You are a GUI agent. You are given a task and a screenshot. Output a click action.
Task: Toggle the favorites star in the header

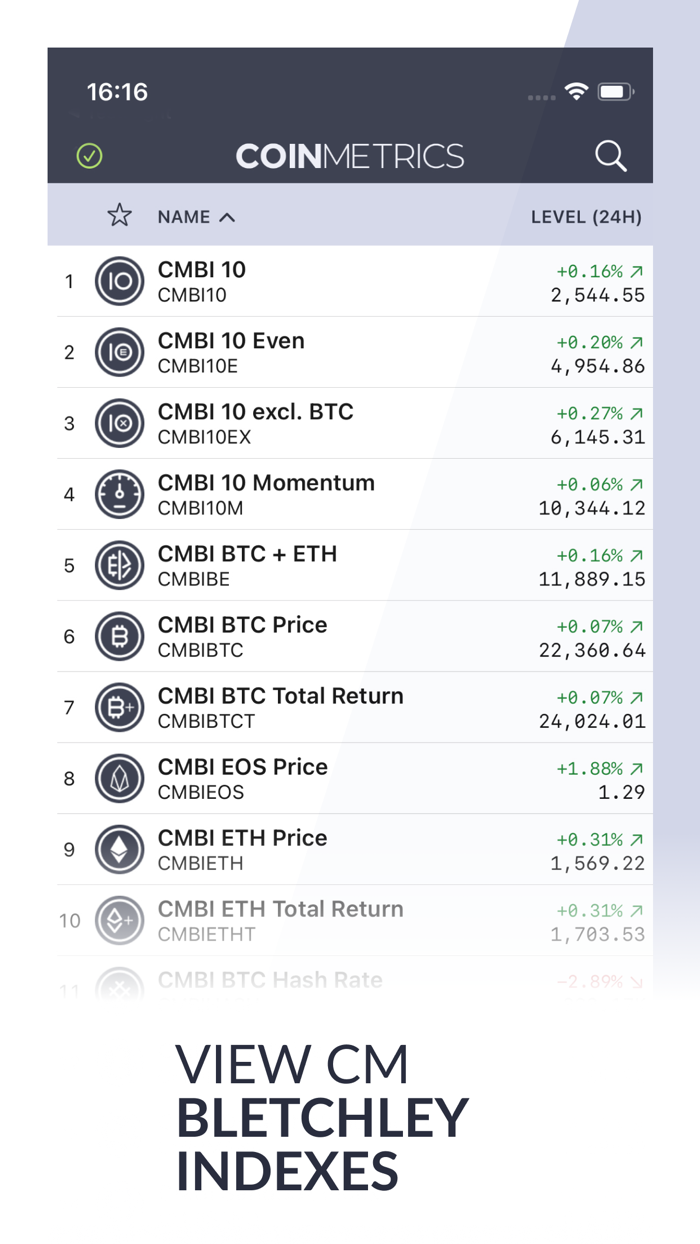point(119,215)
